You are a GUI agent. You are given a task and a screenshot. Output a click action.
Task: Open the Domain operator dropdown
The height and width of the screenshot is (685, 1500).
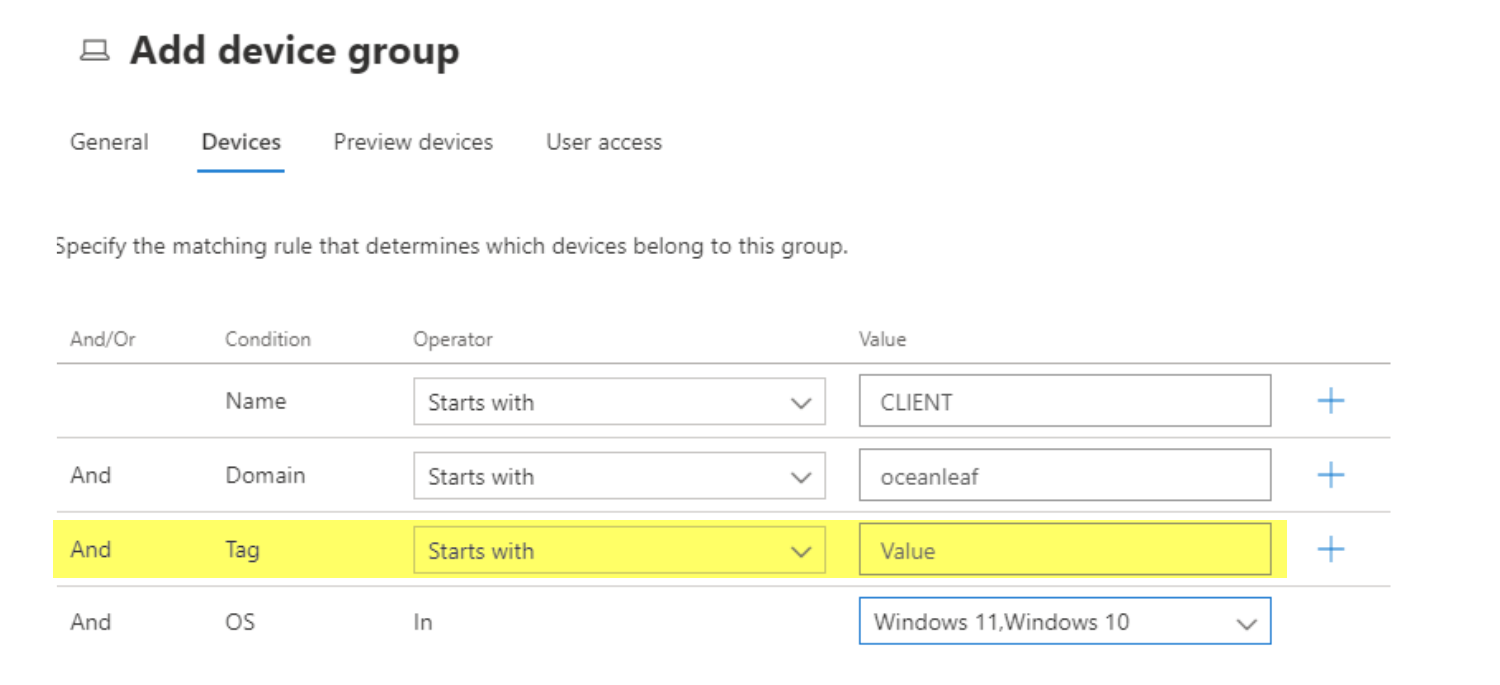[x=618, y=476]
